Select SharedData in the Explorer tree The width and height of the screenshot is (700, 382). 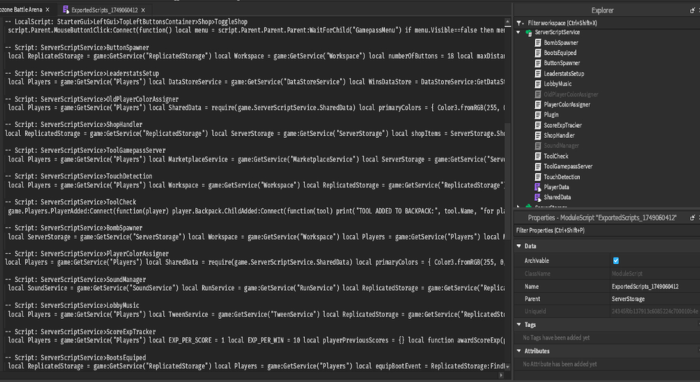(557, 197)
